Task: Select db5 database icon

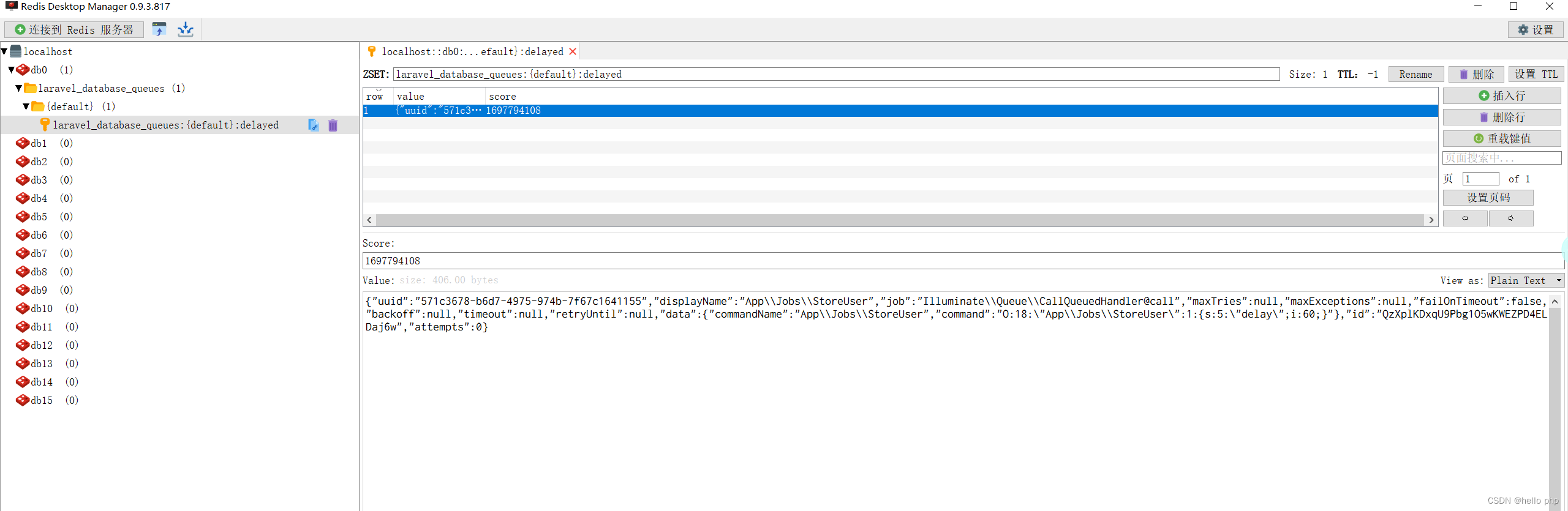Action: (x=23, y=217)
